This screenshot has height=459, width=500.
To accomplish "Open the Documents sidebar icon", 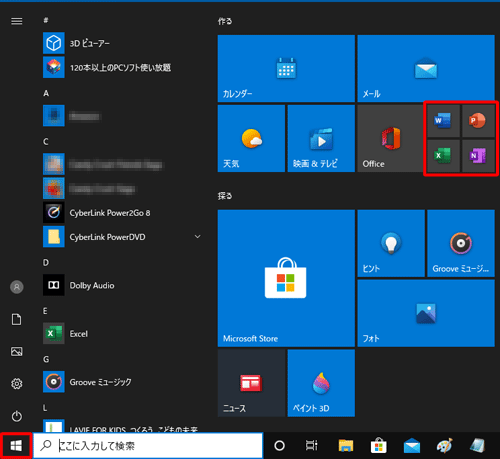I will pos(17,319).
